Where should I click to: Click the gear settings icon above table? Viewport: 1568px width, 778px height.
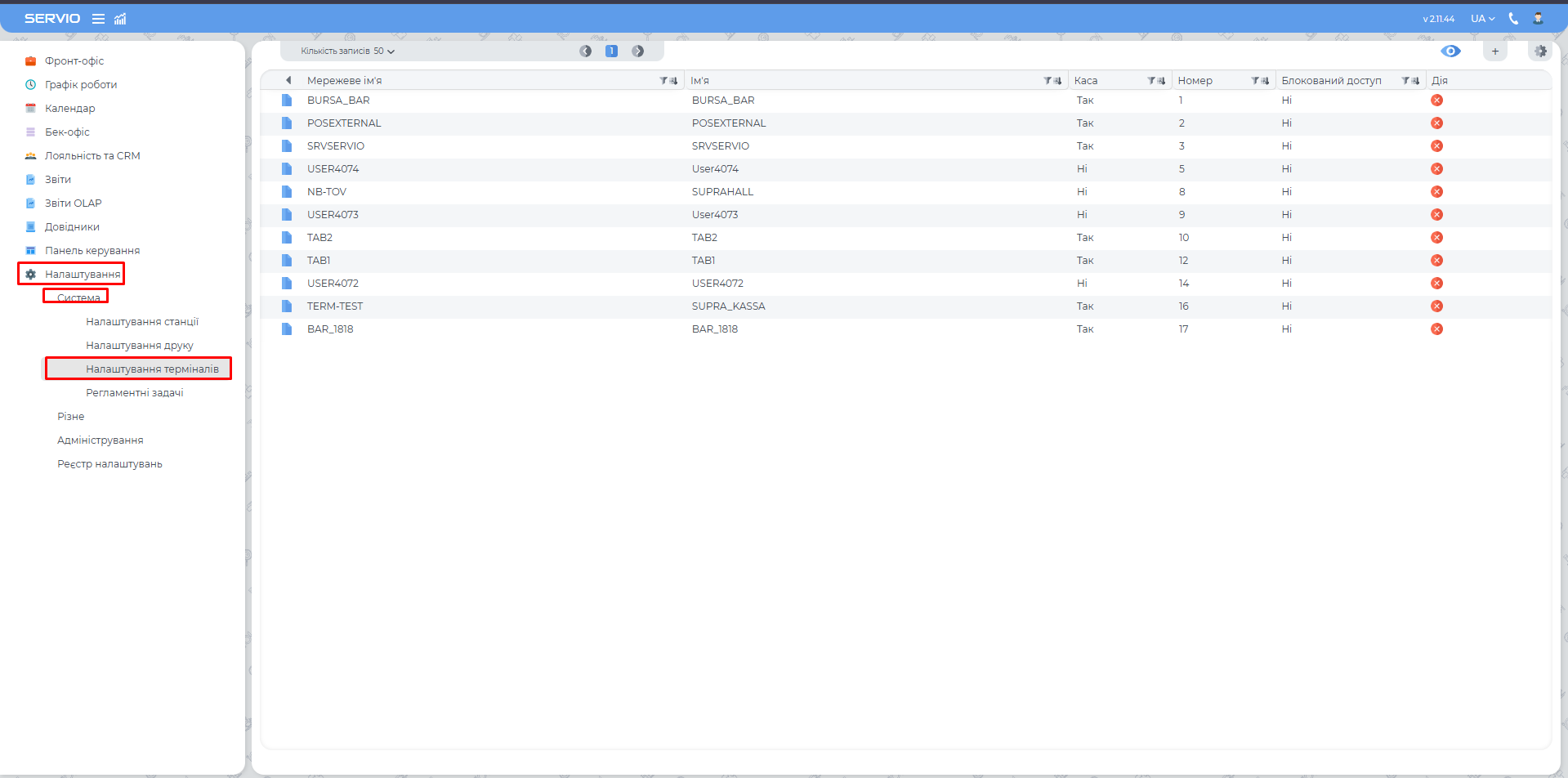pyautogui.click(x=1540, y=51)
